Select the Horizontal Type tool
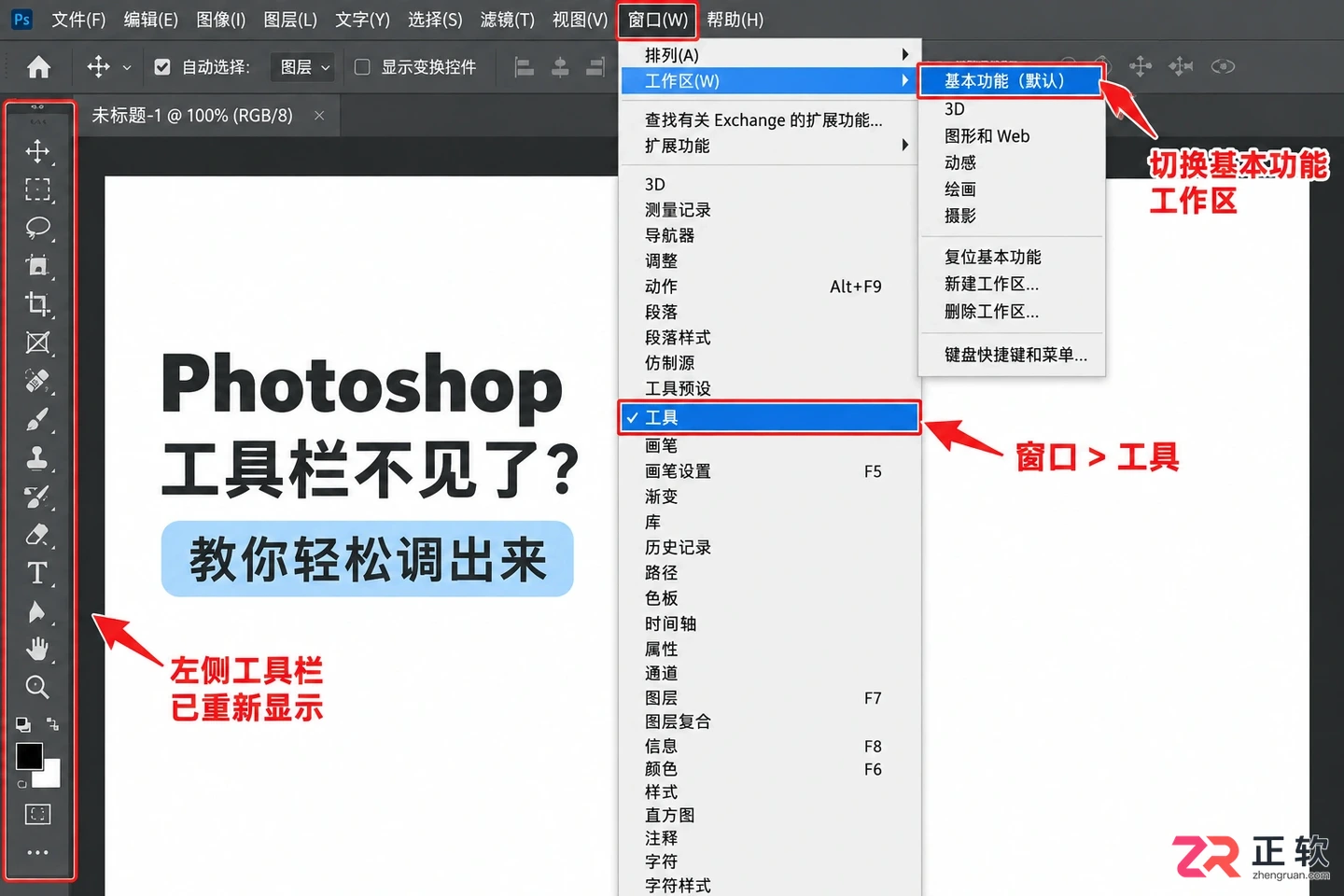 (x=37, y=573)
